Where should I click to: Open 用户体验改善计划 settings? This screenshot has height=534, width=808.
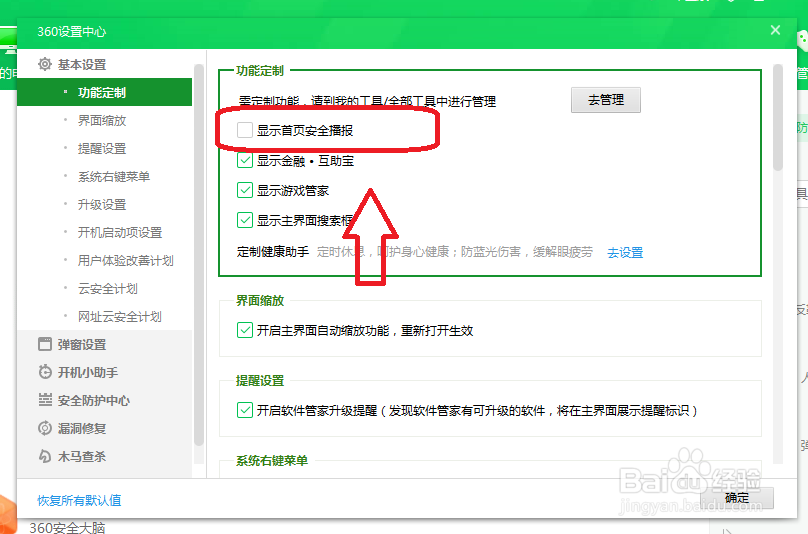tap(126, 261)
